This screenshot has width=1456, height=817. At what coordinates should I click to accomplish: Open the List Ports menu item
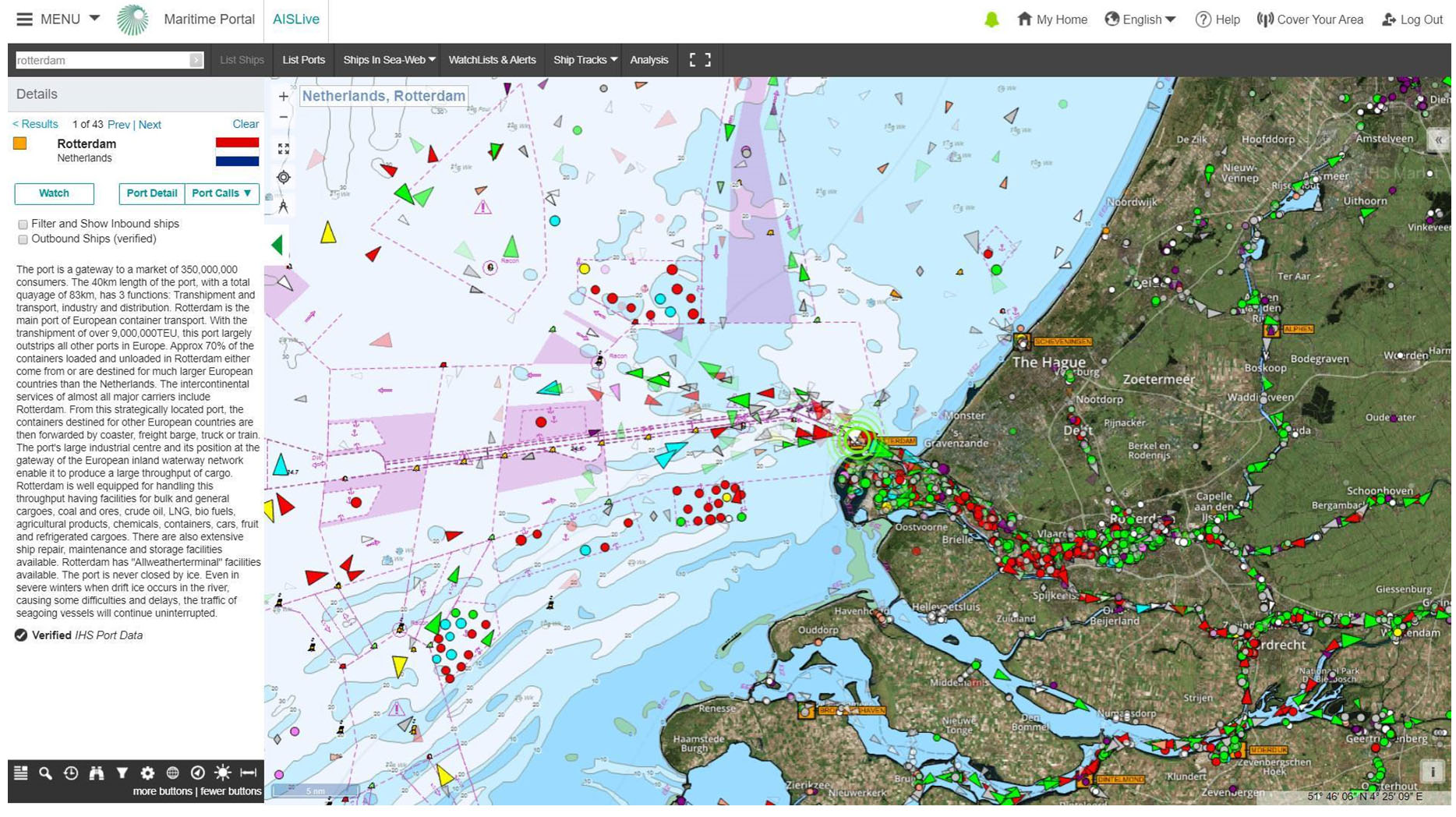click(303, 60)
